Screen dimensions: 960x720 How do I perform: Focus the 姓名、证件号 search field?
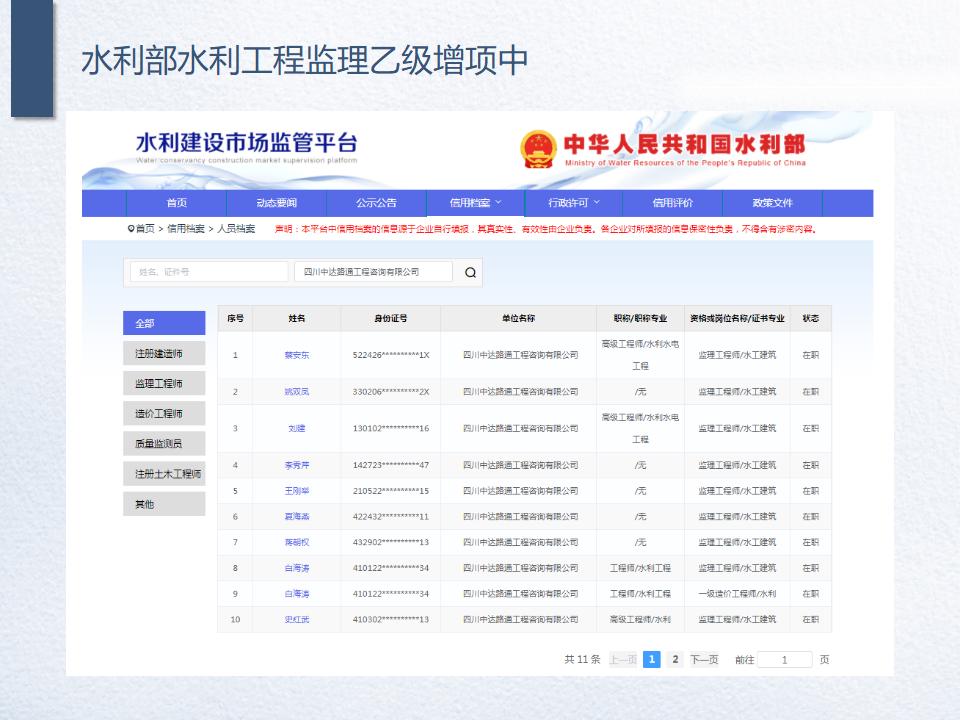click(209, 272)
